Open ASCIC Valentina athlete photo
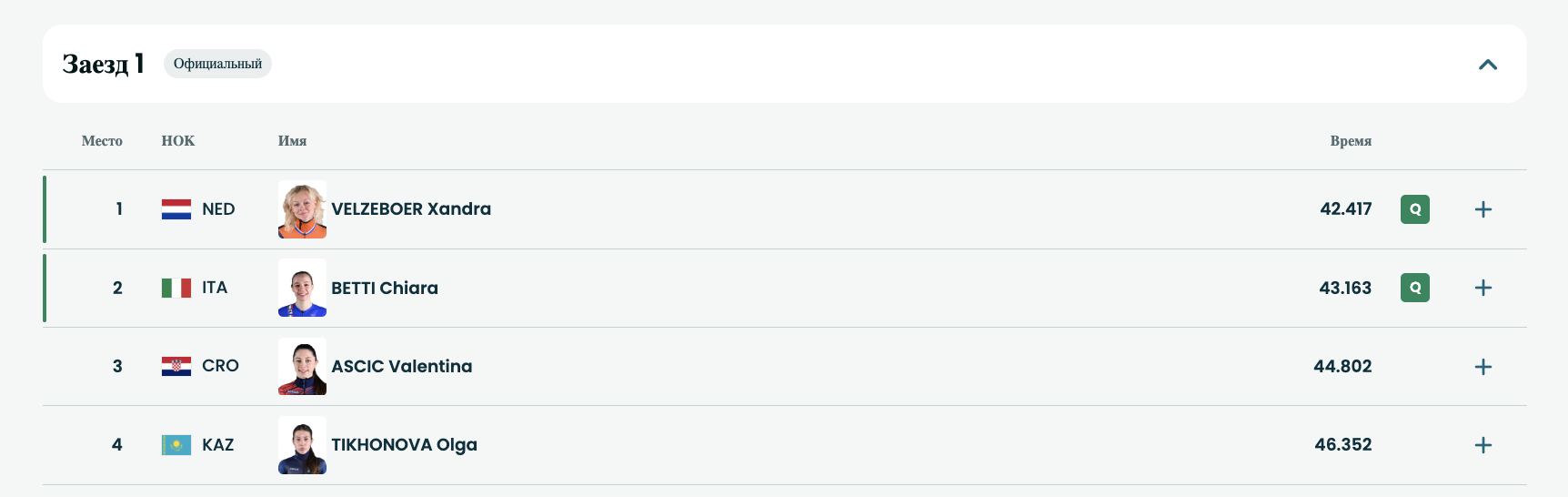Image resolution: width=1568 pixels, height=497 pixels. [x=302, y=367]
